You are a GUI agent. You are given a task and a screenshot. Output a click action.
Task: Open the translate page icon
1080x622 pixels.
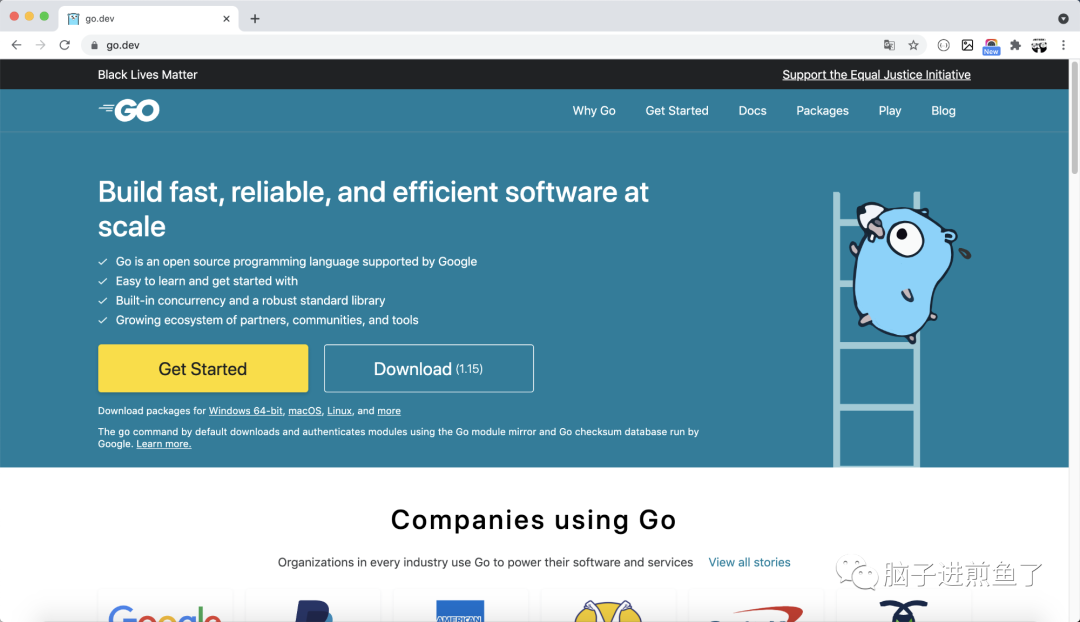(x=889, y=45)
